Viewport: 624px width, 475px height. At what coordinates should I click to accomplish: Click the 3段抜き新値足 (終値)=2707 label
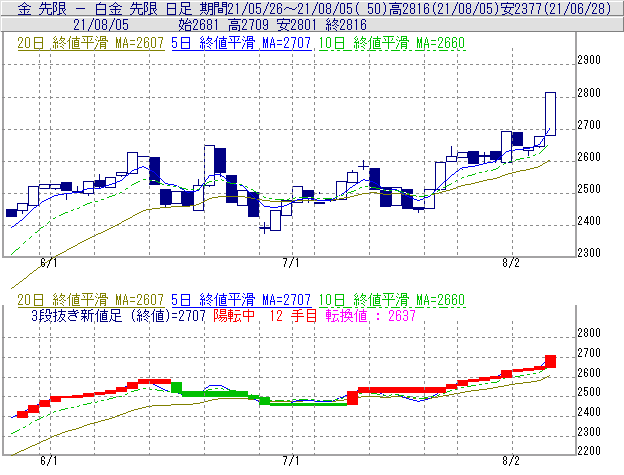pyautogui.click(x=119, y=316)
